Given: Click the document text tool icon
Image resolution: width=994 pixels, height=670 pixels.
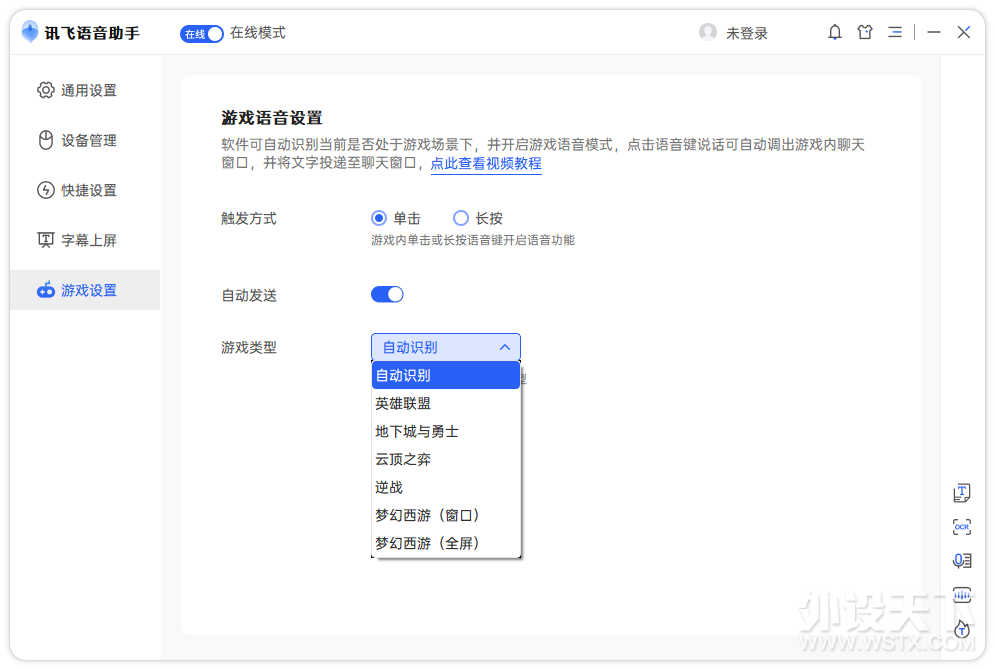Looking at the screenshot, I should tap(962, 493).
